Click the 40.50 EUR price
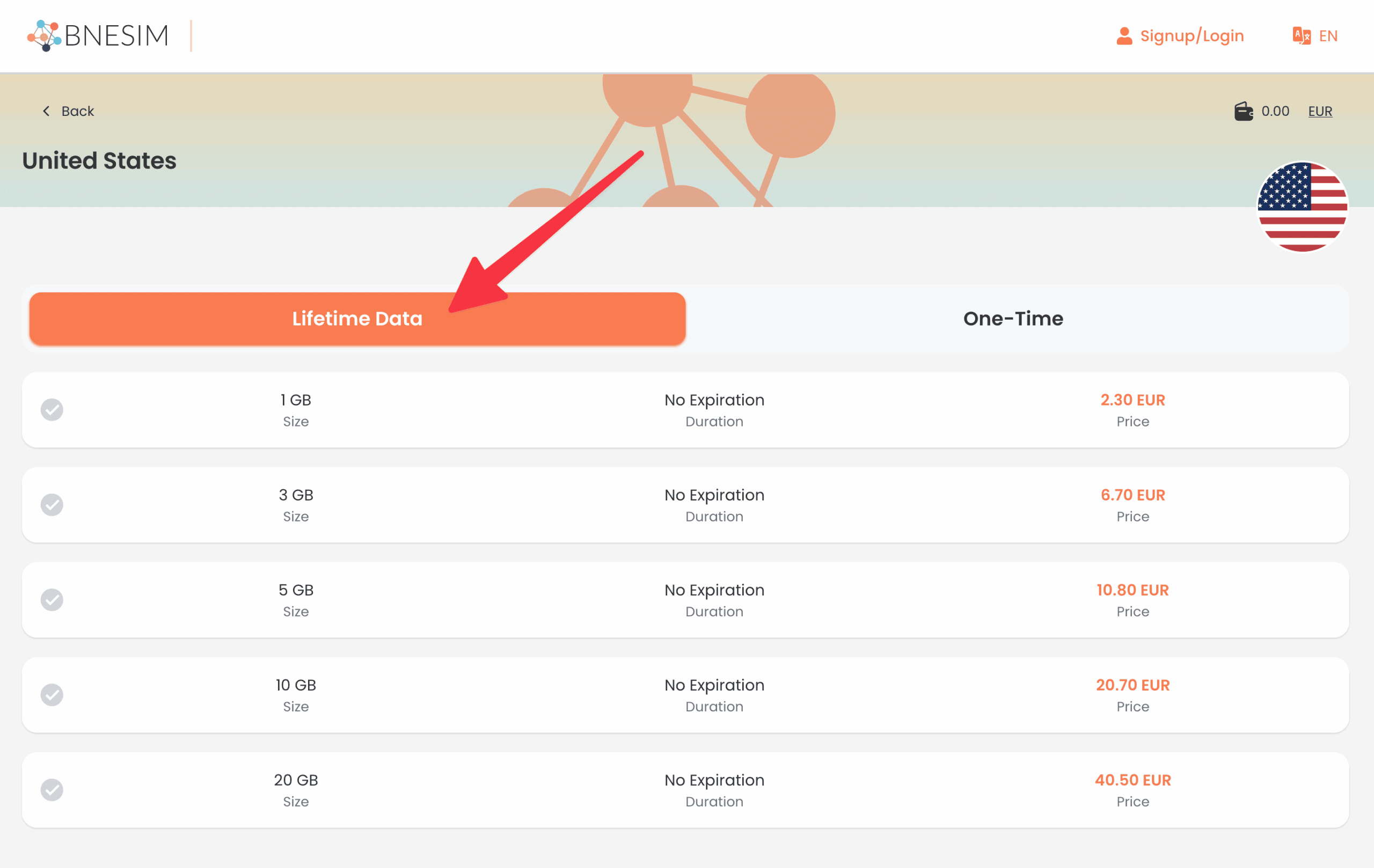Screen dimensions: 1374x868 1132,779
